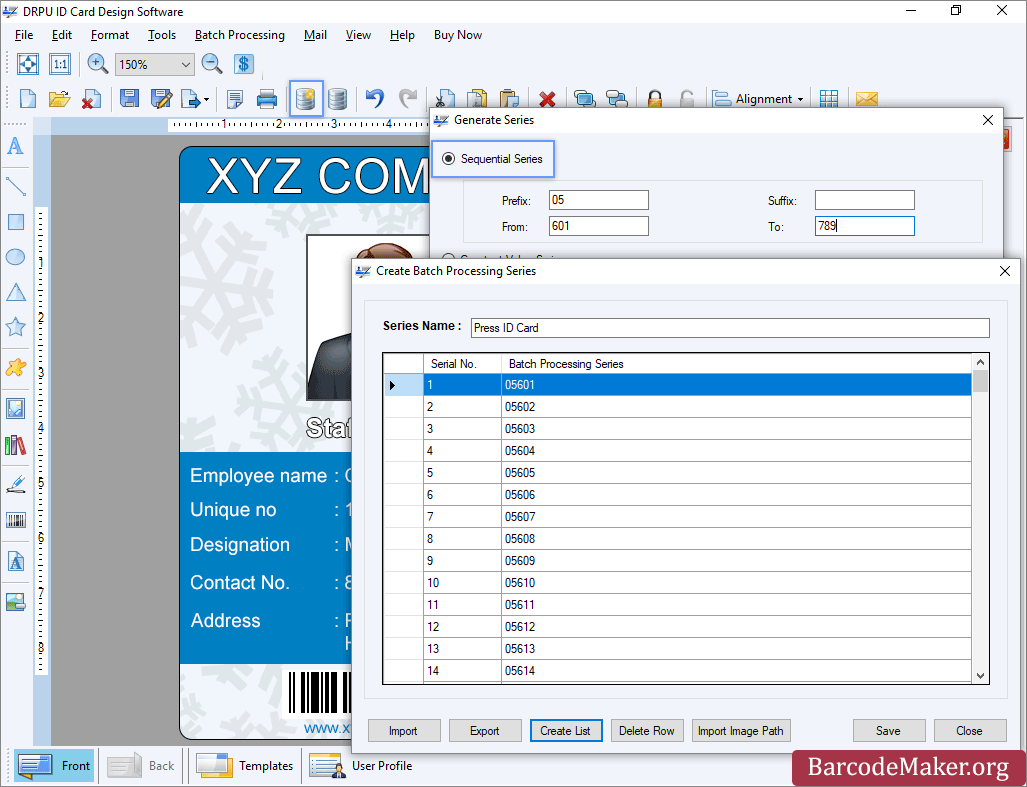1027x787 pixels.
Task: Click the Close document icon with red X
Action: (x=91, y=99)
